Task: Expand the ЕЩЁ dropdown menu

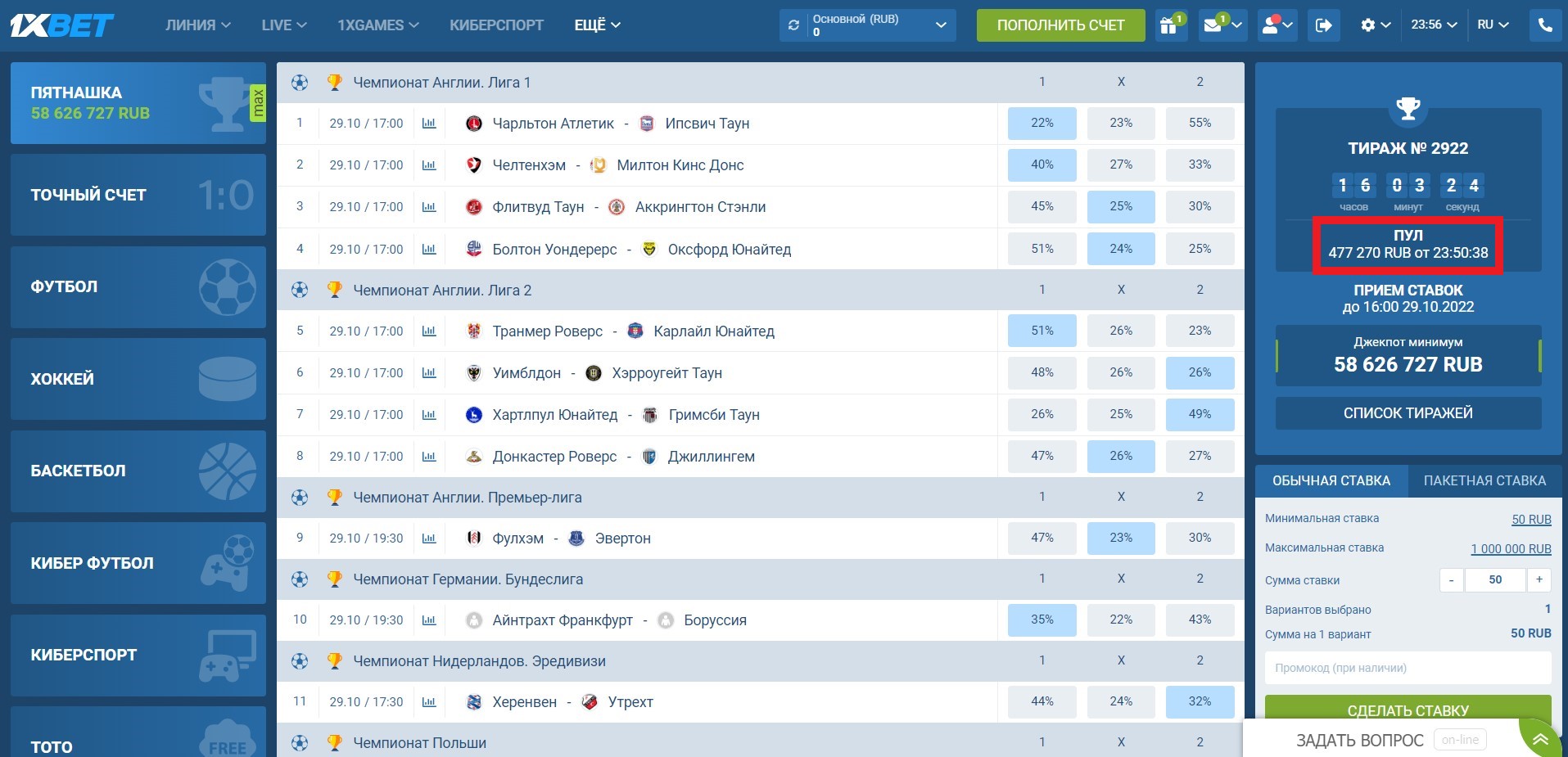Action: click(598, 25)
